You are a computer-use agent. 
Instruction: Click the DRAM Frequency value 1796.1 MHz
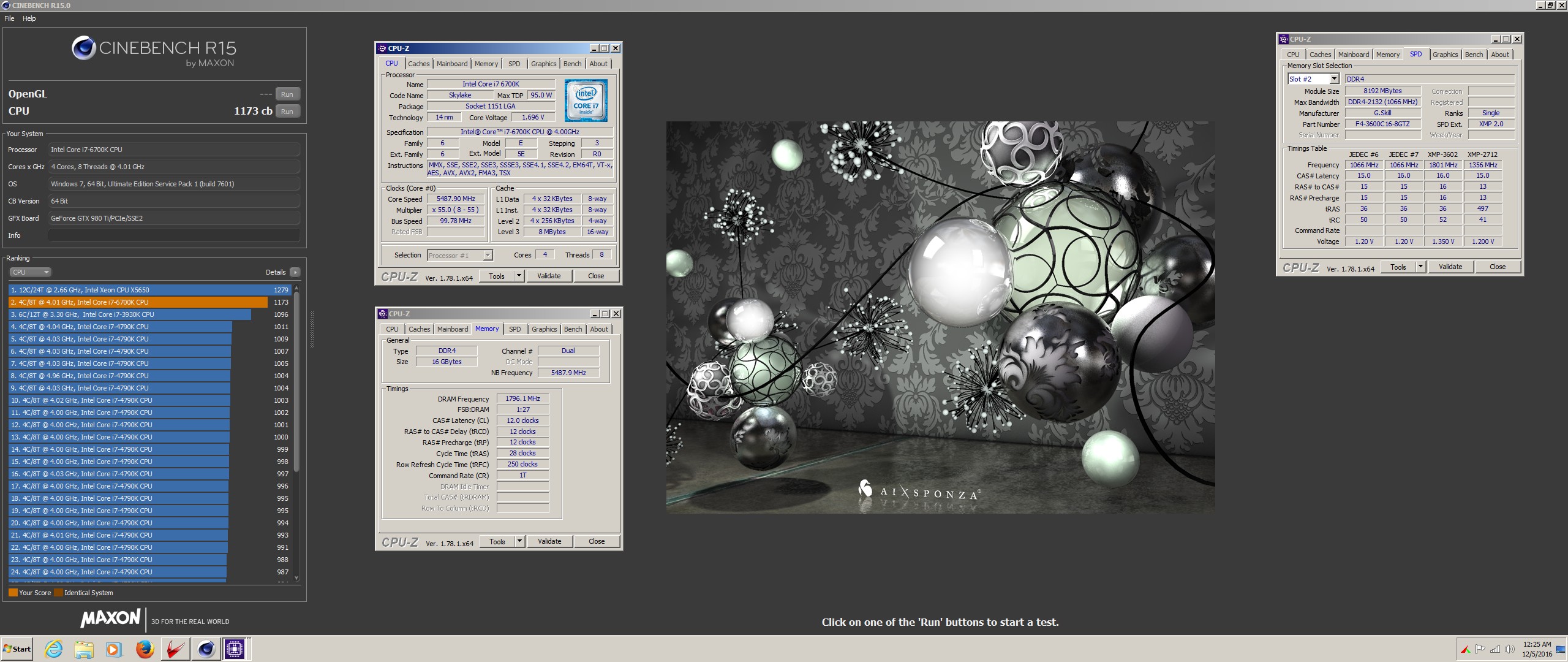(522, 398)
